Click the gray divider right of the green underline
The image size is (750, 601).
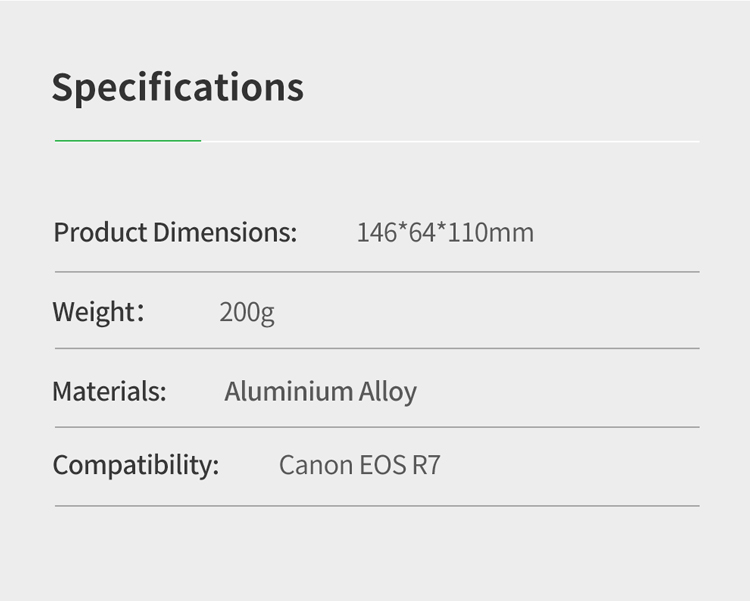450,141
